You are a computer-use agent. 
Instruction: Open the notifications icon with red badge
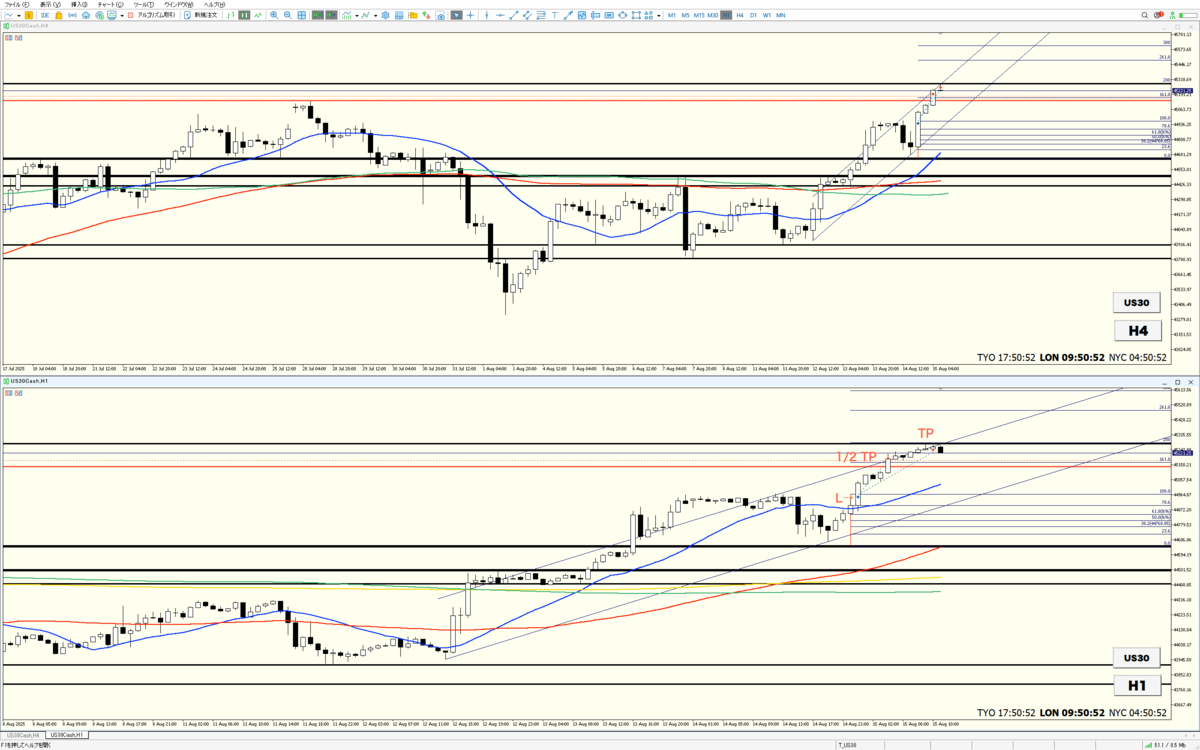pos(1159,15)
